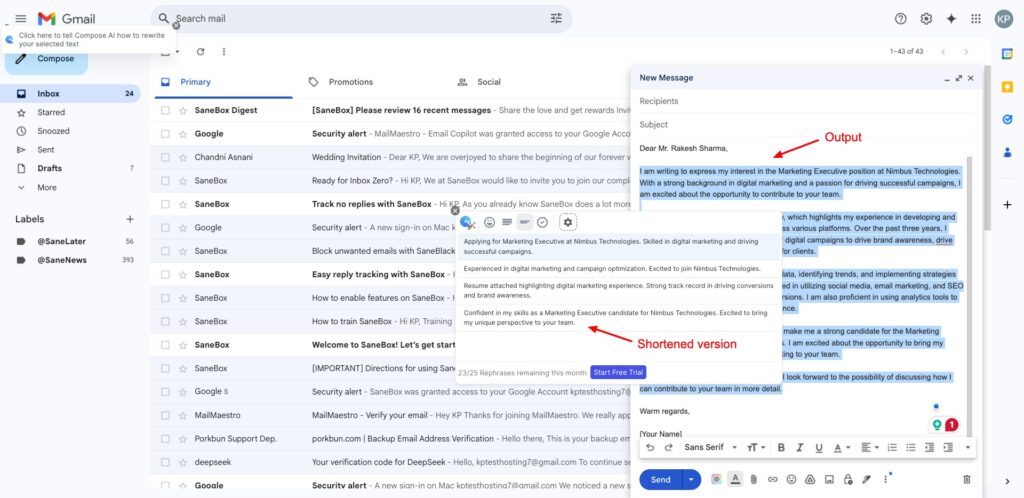The image size is (1024, 498).
Task: Redo edit in compose toolbar
Action: click(668, 448)
